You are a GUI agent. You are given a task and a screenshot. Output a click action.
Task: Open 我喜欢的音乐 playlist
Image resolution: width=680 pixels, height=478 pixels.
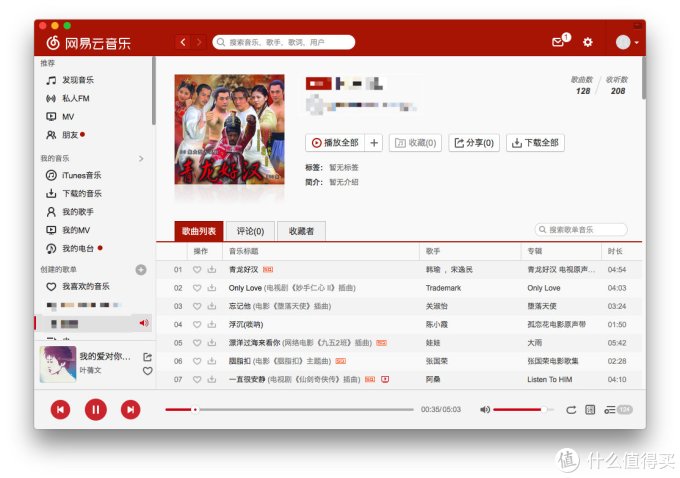(78, 286)
